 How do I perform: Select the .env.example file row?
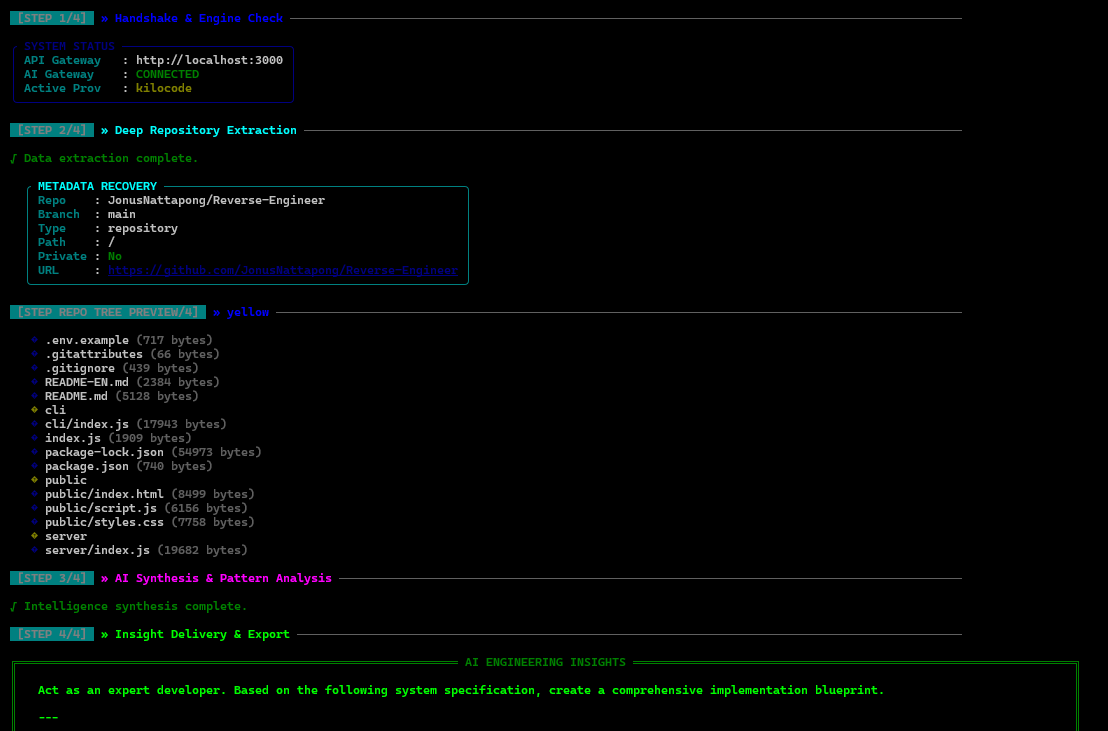[122, 340]
